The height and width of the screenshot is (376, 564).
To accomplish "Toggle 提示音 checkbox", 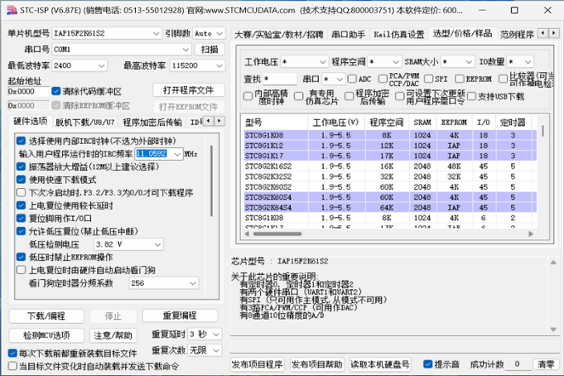I will coord(428,364).
